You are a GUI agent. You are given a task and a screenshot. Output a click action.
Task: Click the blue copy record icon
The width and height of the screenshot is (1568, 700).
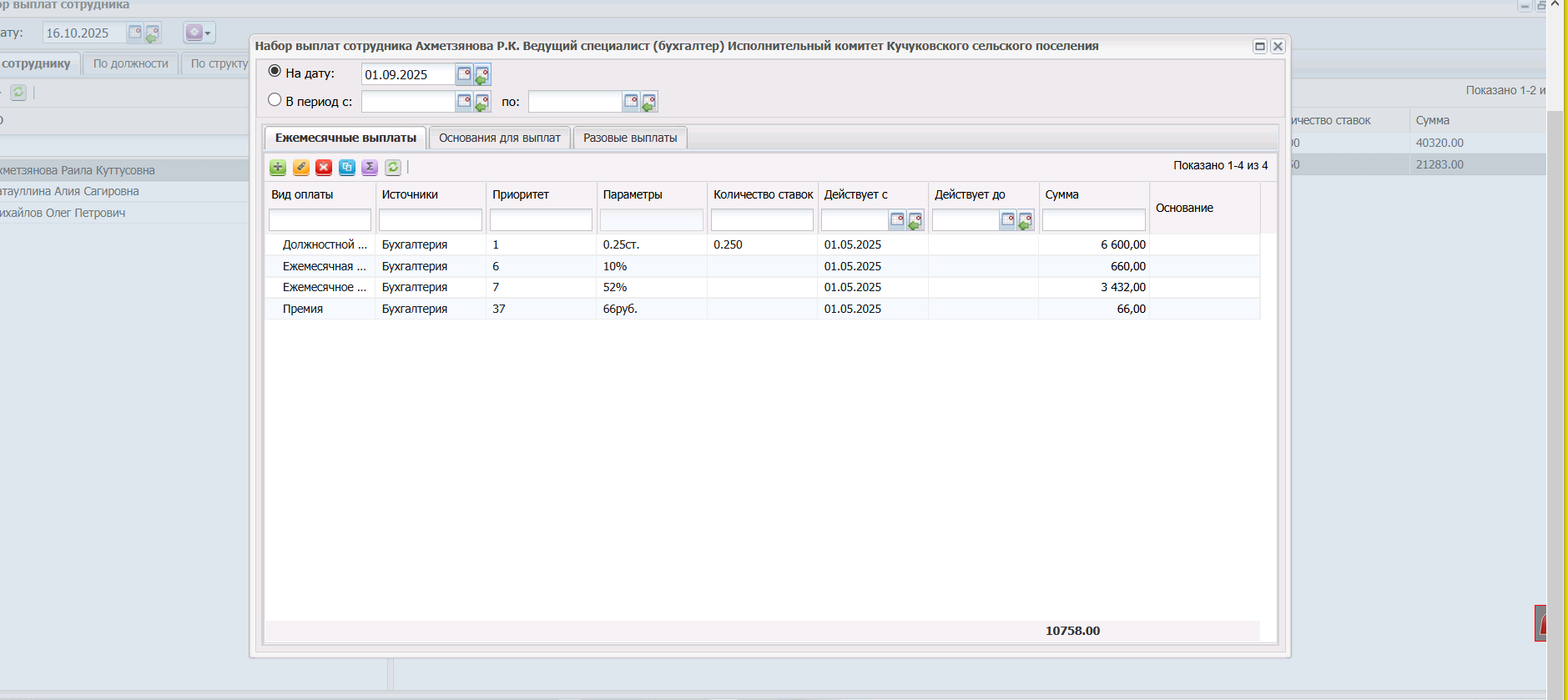347,168
